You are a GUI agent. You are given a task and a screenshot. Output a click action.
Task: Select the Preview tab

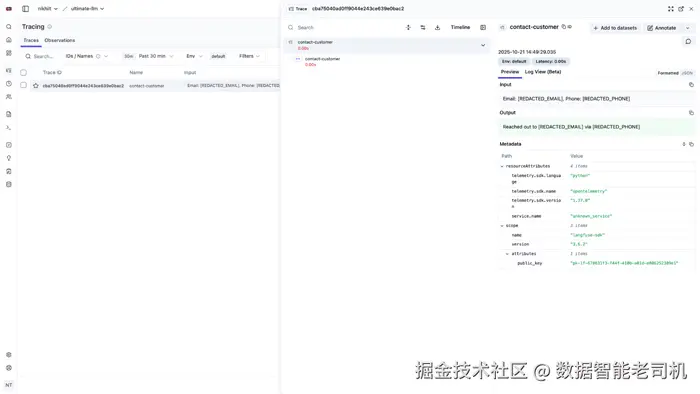(510, 72)
